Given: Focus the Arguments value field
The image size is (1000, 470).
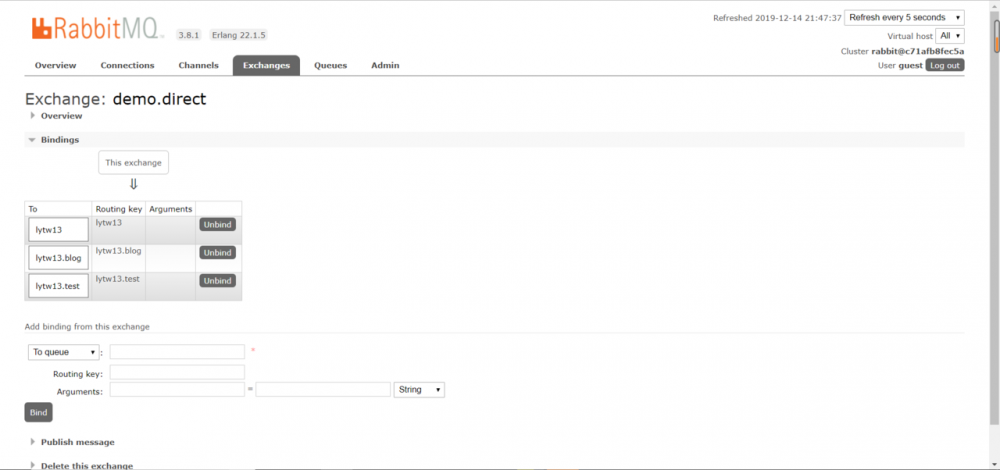Looking at the screenshot, I should pos(323,390).
